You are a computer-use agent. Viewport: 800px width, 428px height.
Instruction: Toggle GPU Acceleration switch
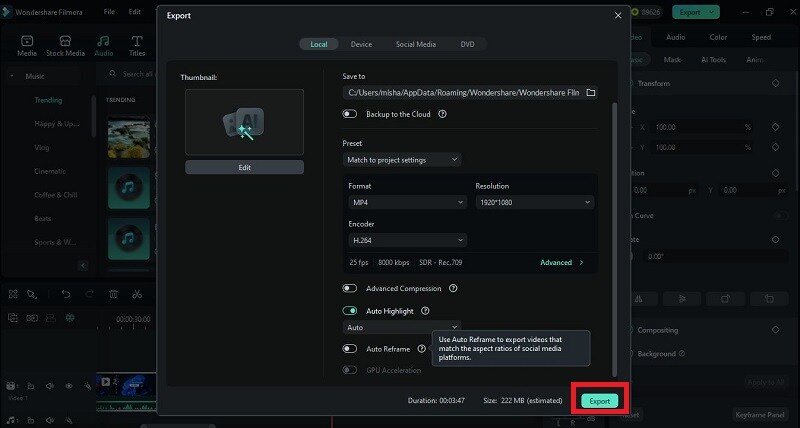(x=349, y=370)
